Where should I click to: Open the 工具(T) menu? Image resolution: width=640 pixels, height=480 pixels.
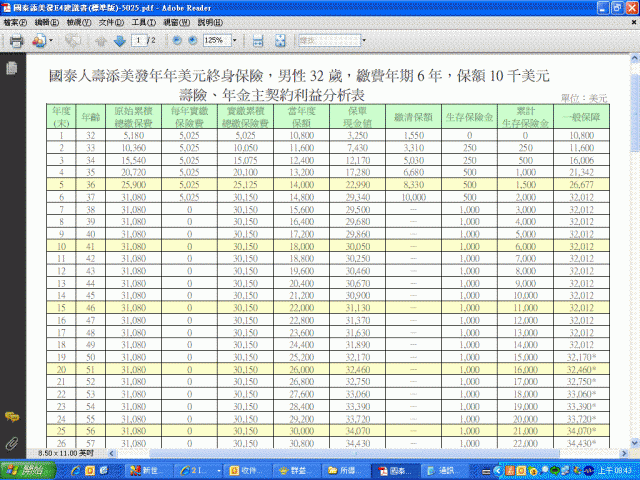tap(143, 22)
